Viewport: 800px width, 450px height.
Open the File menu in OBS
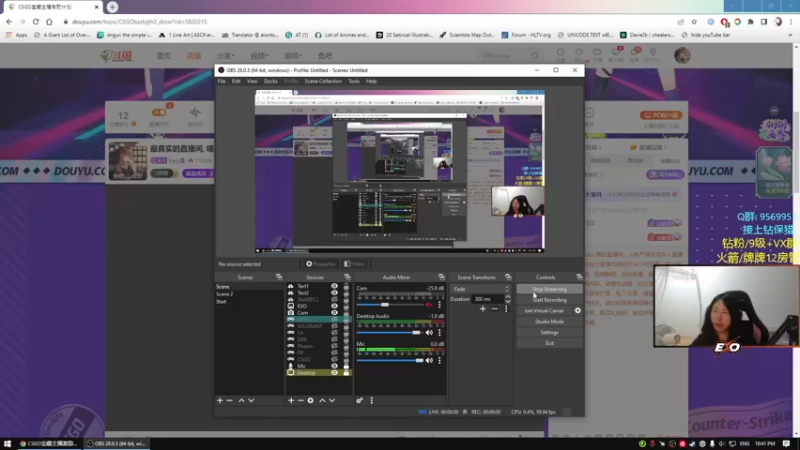click(221, 81)
